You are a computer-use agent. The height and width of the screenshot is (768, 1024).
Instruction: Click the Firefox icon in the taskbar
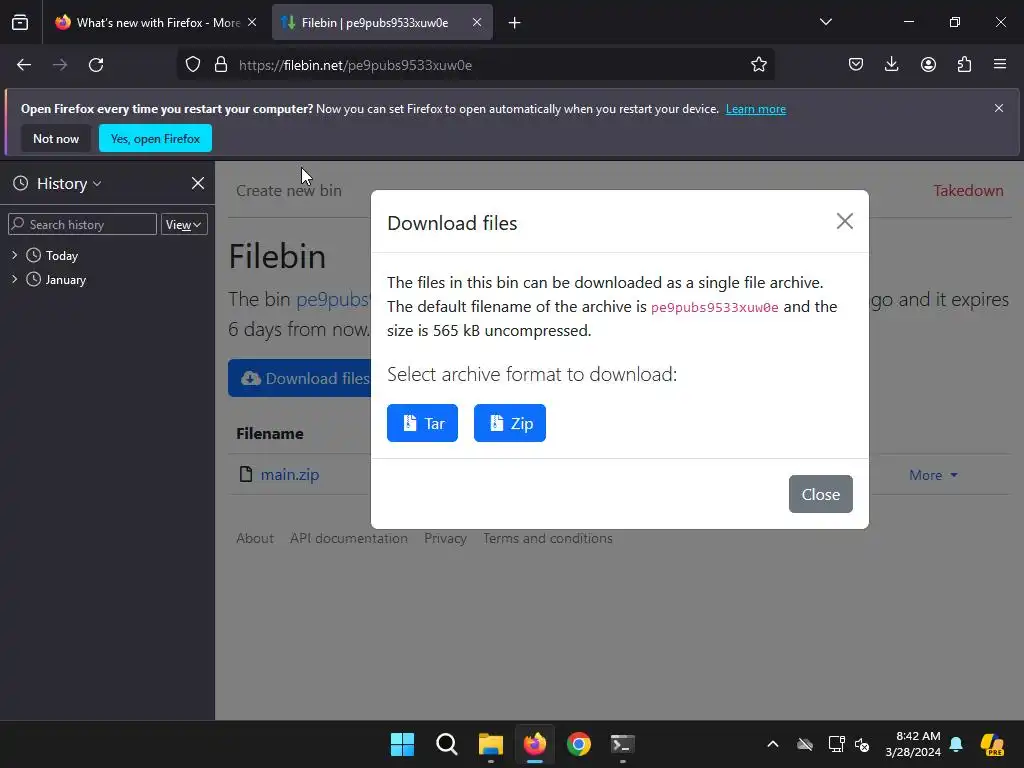point(535,744)
